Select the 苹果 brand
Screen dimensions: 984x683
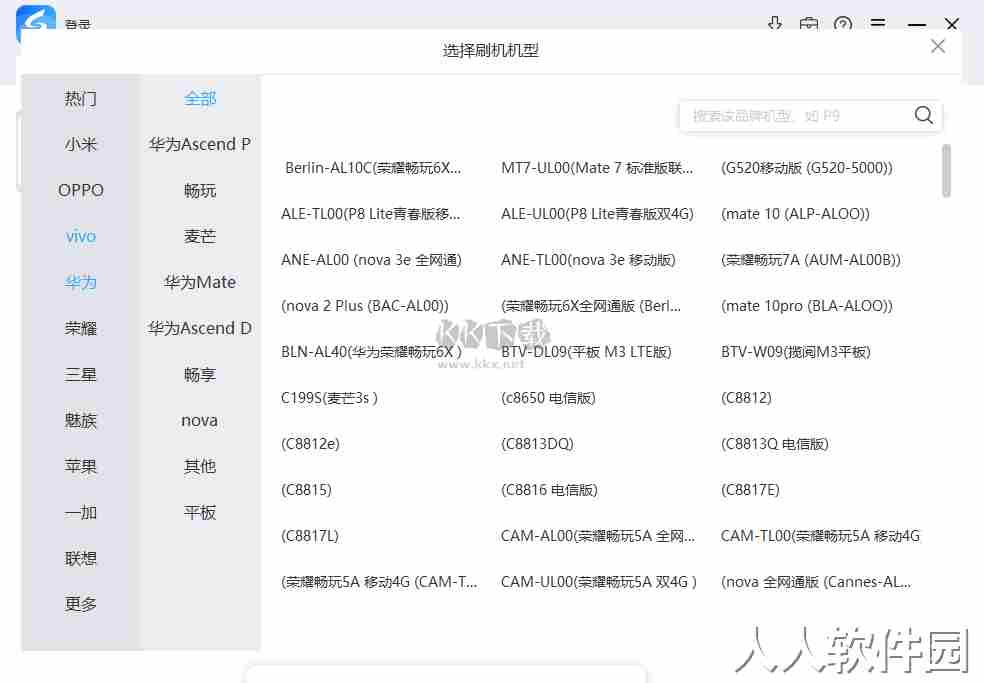coord(81,466)
